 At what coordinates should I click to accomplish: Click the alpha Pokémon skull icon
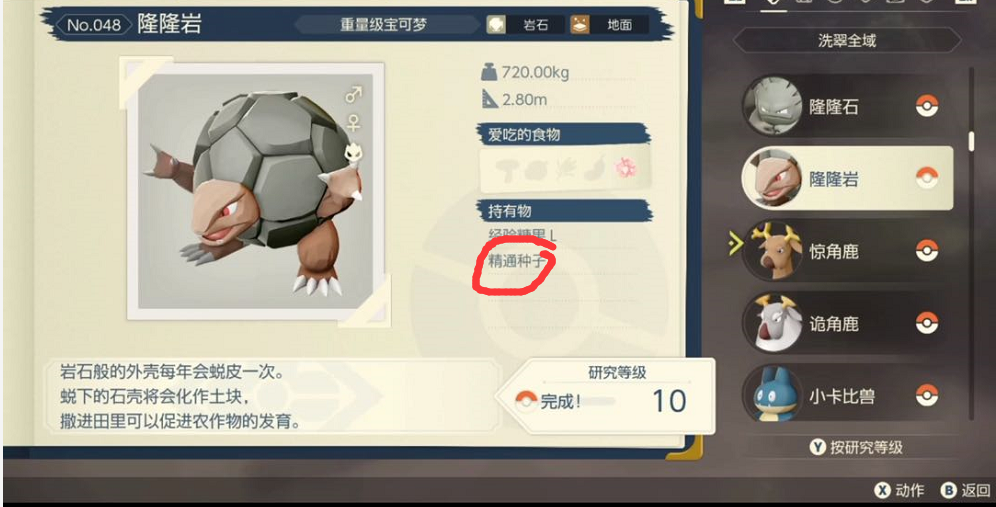tap(353, 151)
